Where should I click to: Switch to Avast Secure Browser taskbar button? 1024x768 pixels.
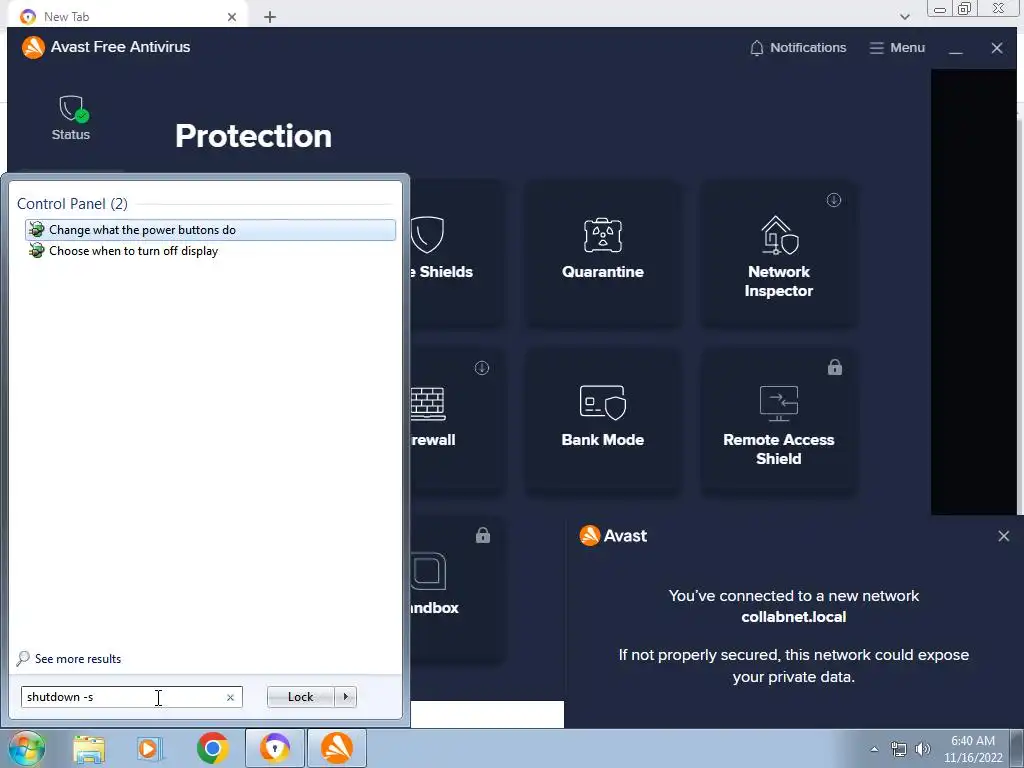[275, 748]
